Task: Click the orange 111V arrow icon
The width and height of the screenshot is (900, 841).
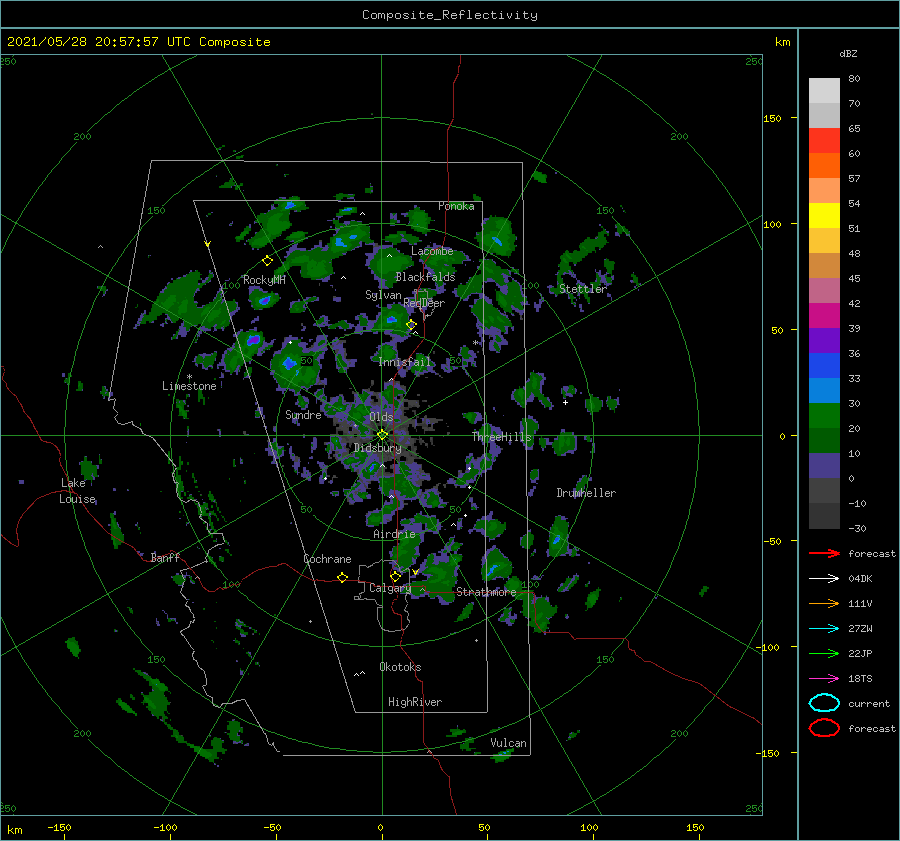Action: click(x=824, y=603)
